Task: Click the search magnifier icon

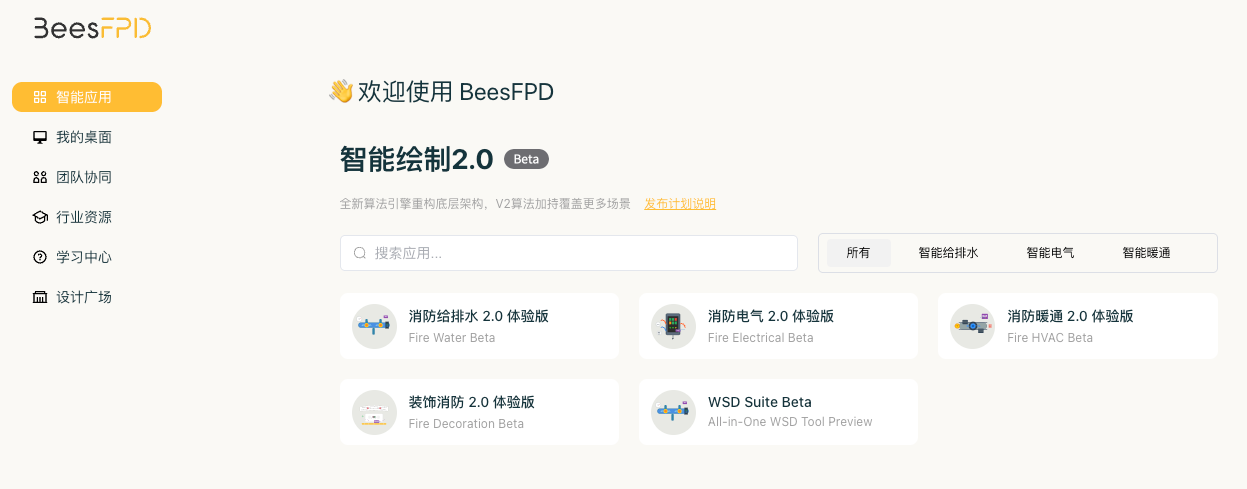Action: (360, 253)
